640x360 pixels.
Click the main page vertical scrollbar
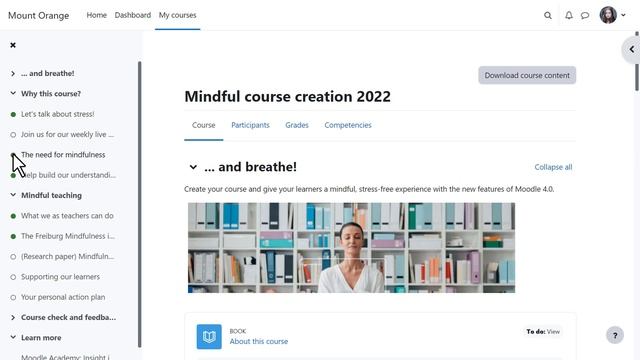pyautogui.click(x=637, y=61)
